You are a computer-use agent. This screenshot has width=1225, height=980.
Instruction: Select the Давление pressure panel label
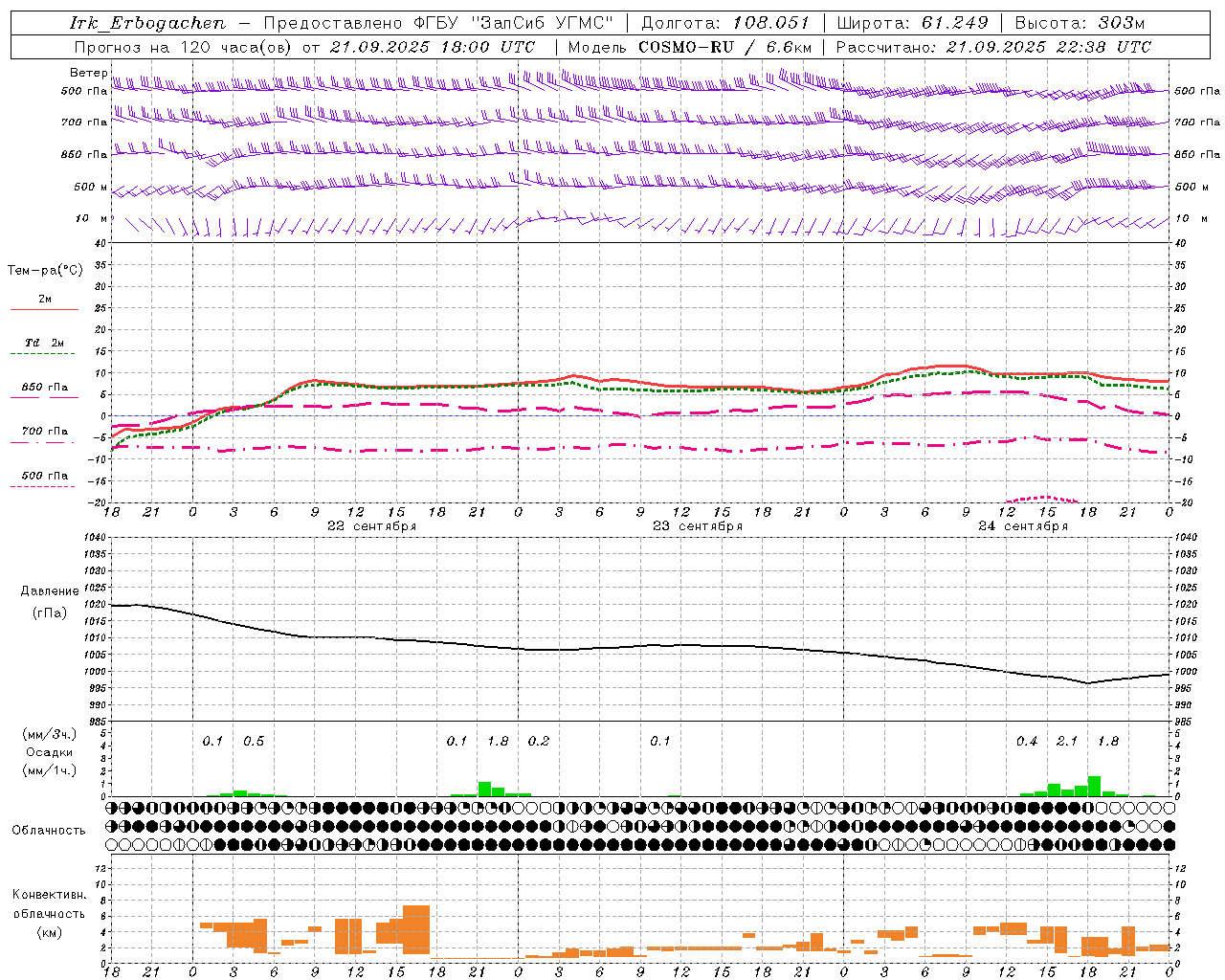[50, 591]
